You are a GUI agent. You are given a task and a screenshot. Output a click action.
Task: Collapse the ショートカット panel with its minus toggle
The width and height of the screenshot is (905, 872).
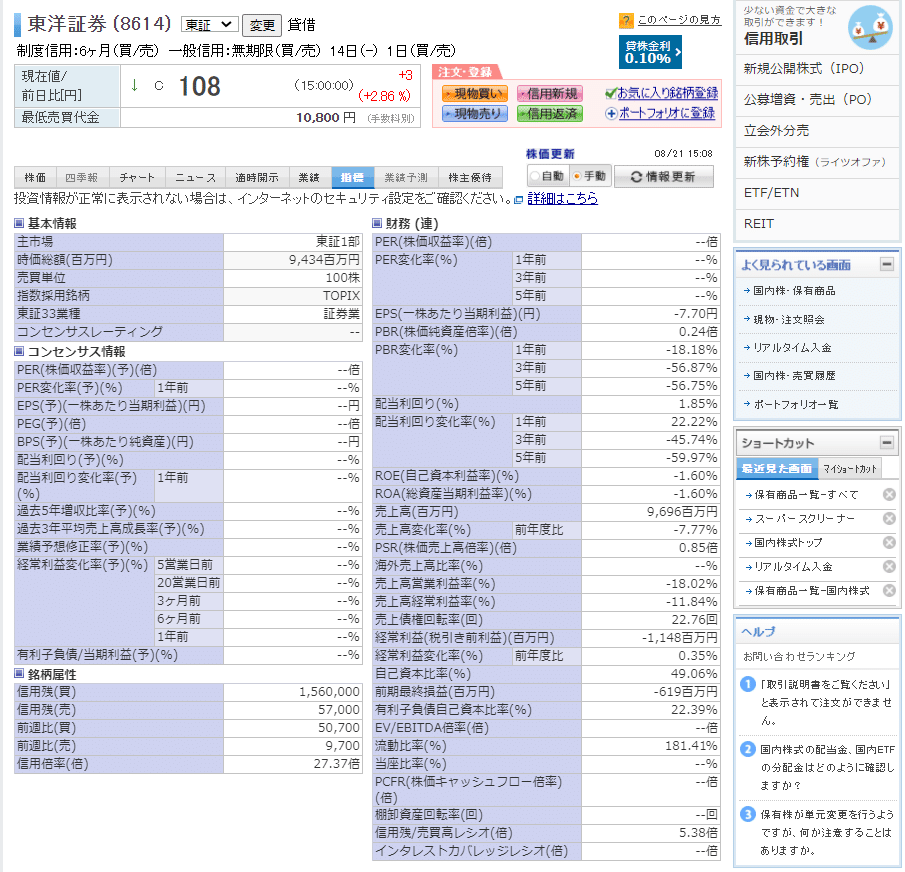[x=886, y=442]
